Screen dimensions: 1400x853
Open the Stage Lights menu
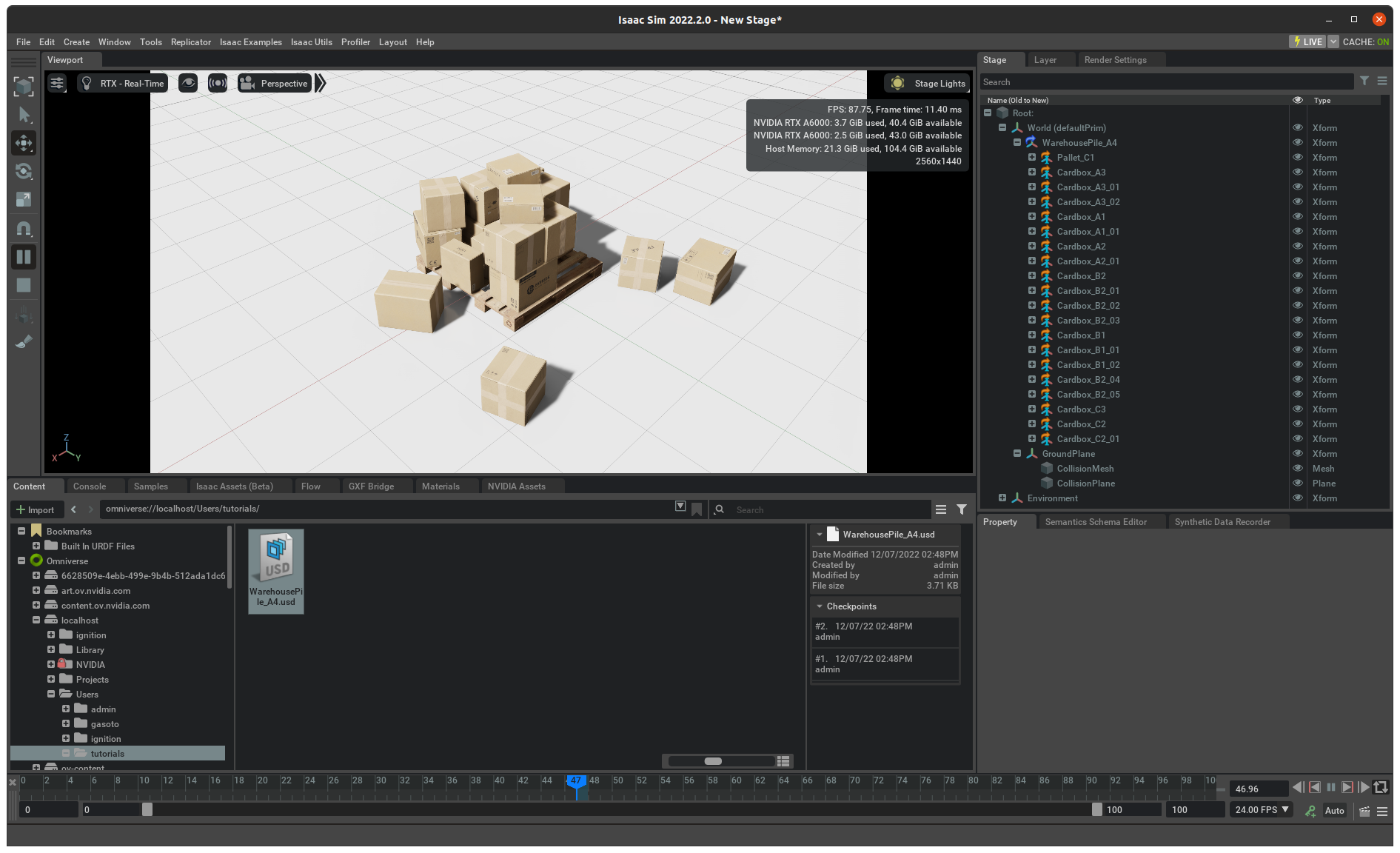(928, 84)
